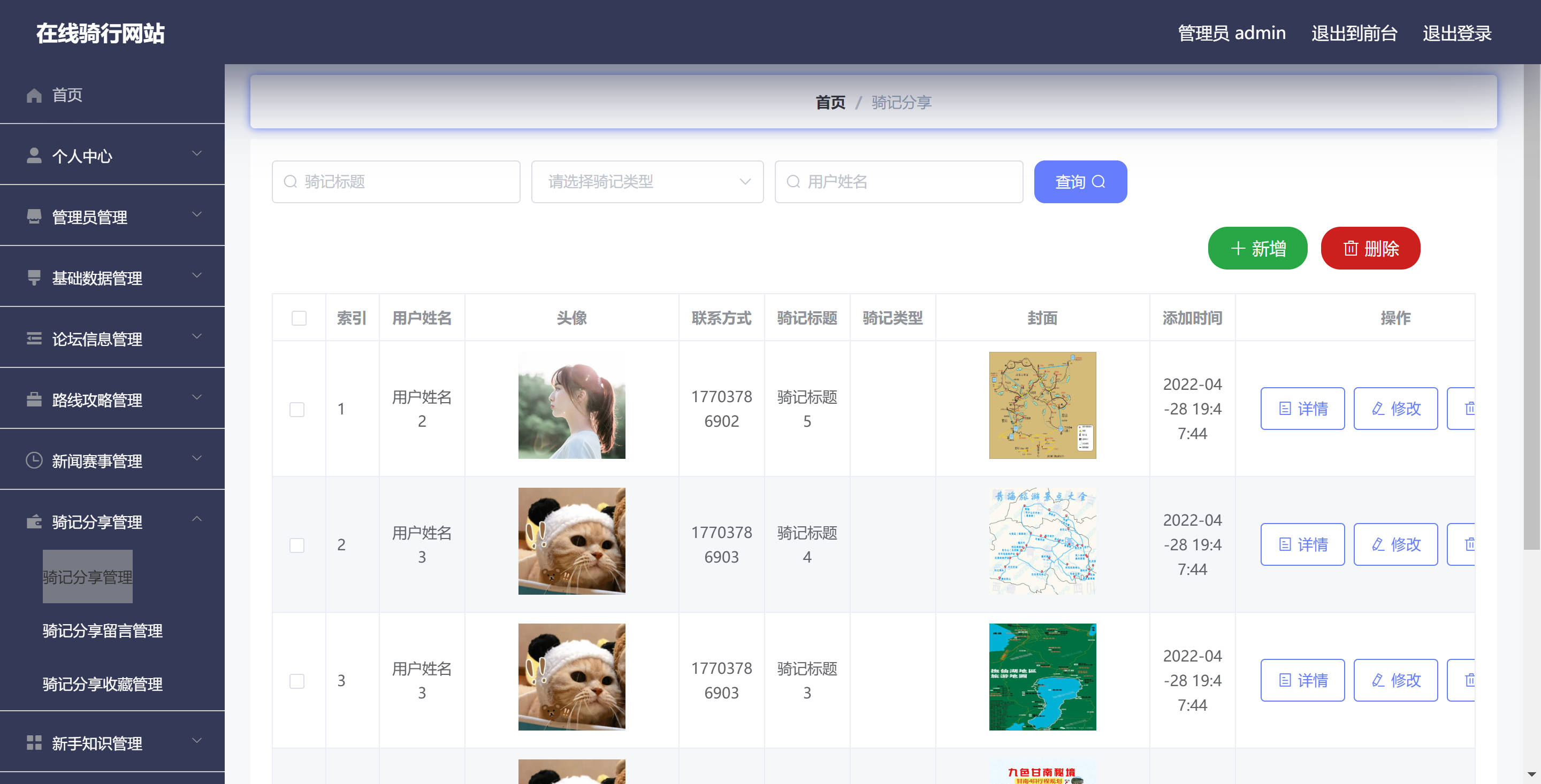This screenshot has height=784, width=1541.
Task: Click 退出登录 link in header
Action: click(1457, 33)
